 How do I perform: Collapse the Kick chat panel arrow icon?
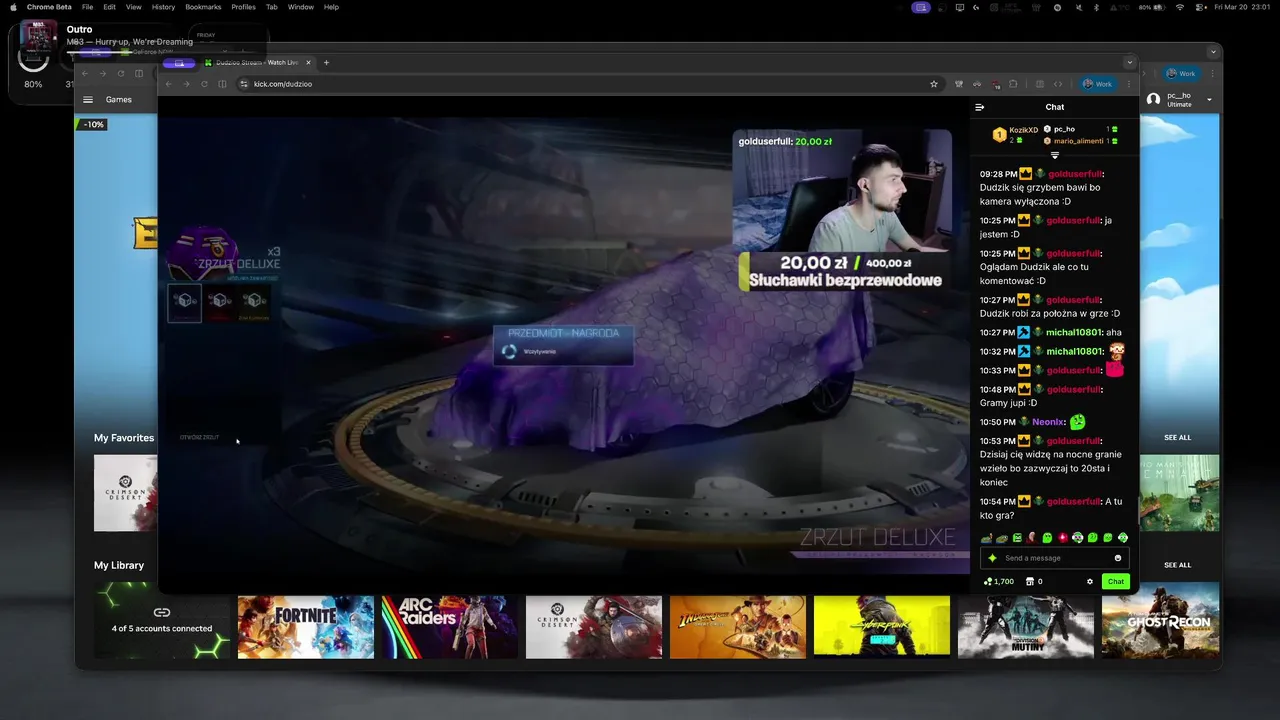click(979, 107)
